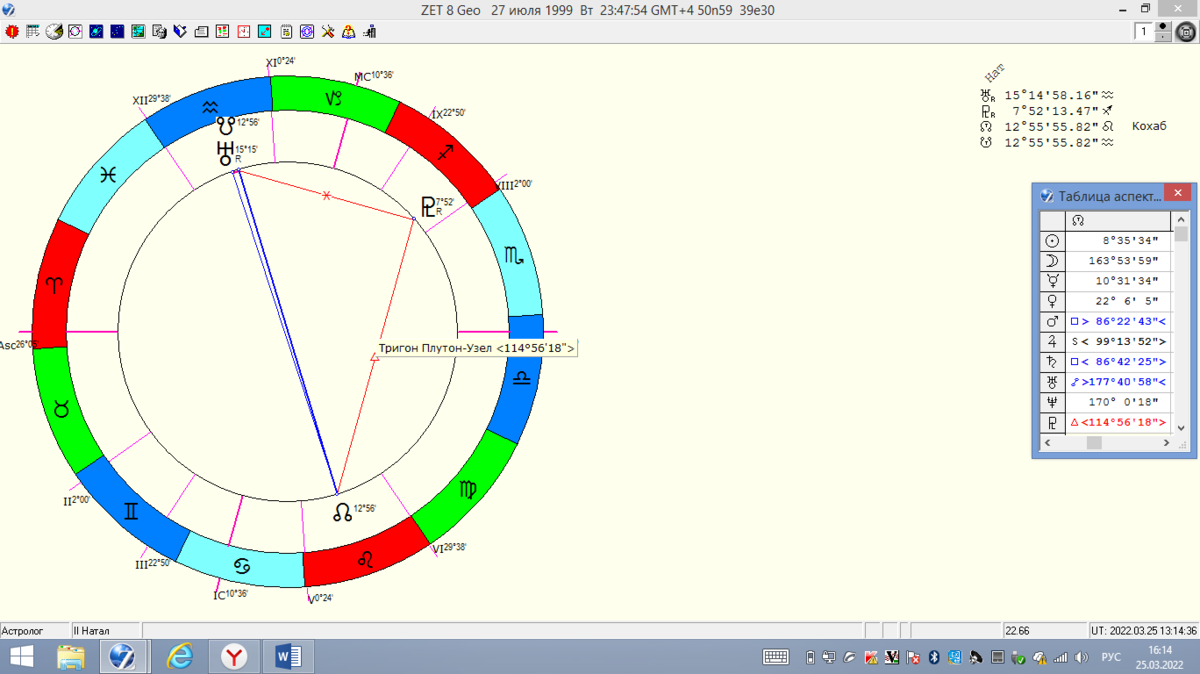Select the Sun row in aspect table
The height and width of the screenshot is (674, 1200).
coord(1105,241)
